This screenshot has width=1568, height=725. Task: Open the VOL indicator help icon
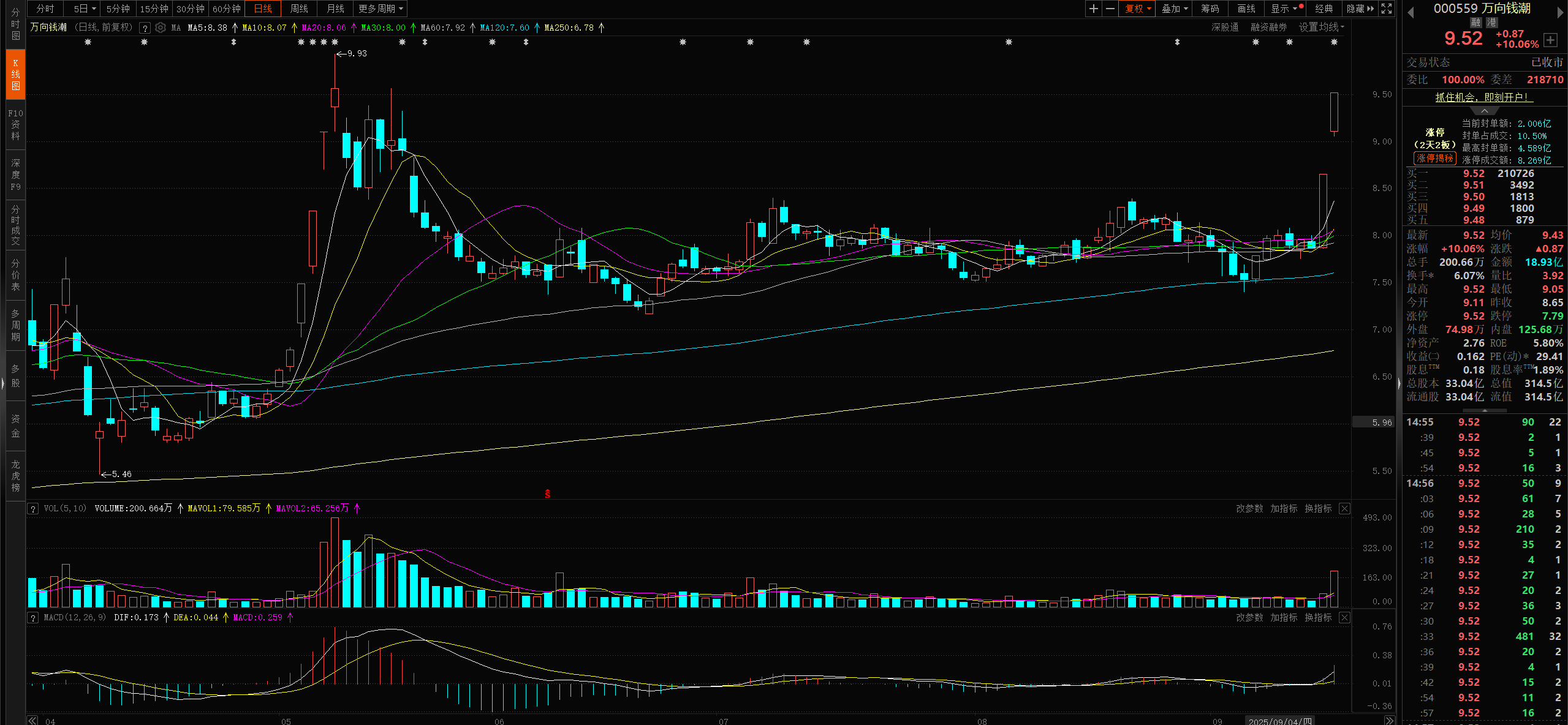[x=33, y=509]
